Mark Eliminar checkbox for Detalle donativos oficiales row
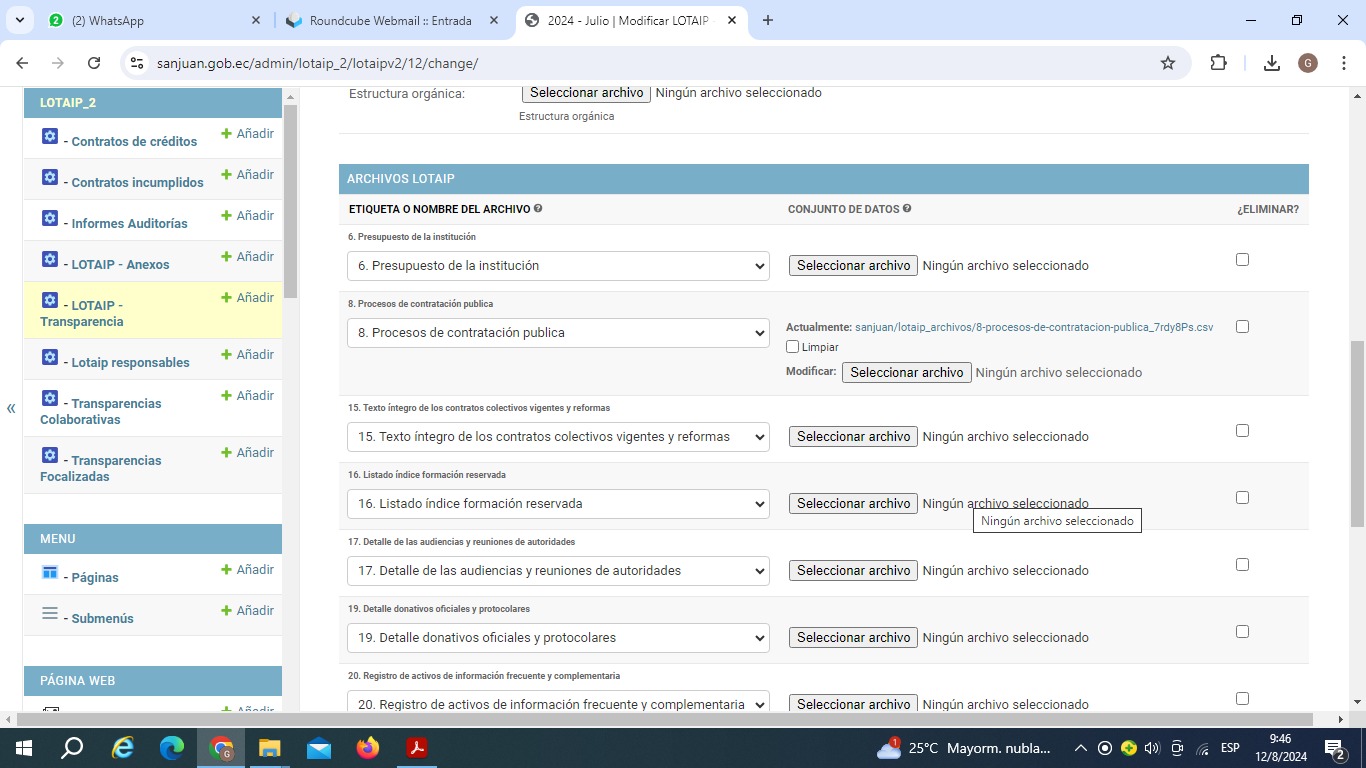The image size is (1366, 768). click(1242, 631)
